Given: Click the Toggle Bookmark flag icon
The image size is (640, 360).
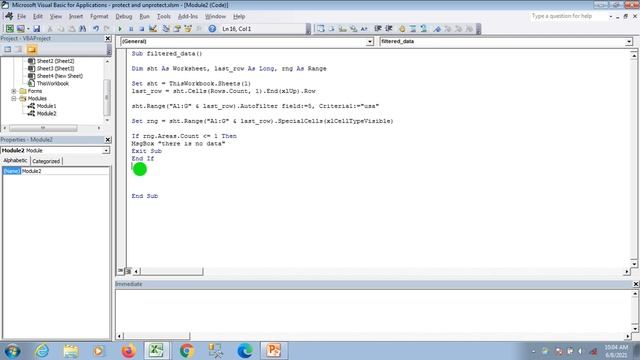Looking at the screenshot, I should [437, 29].
